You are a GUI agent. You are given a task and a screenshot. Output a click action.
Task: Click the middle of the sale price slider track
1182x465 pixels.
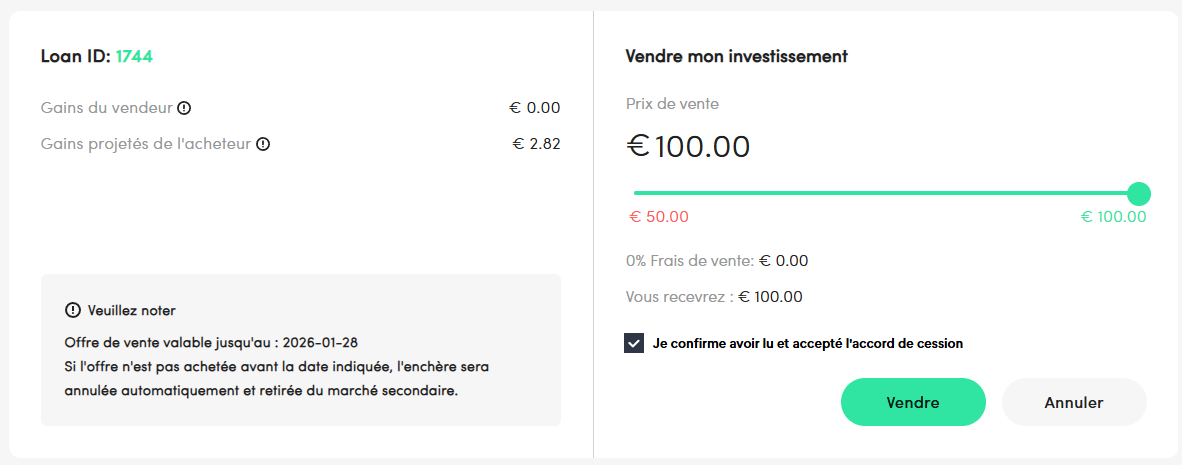tap(885, 193)
